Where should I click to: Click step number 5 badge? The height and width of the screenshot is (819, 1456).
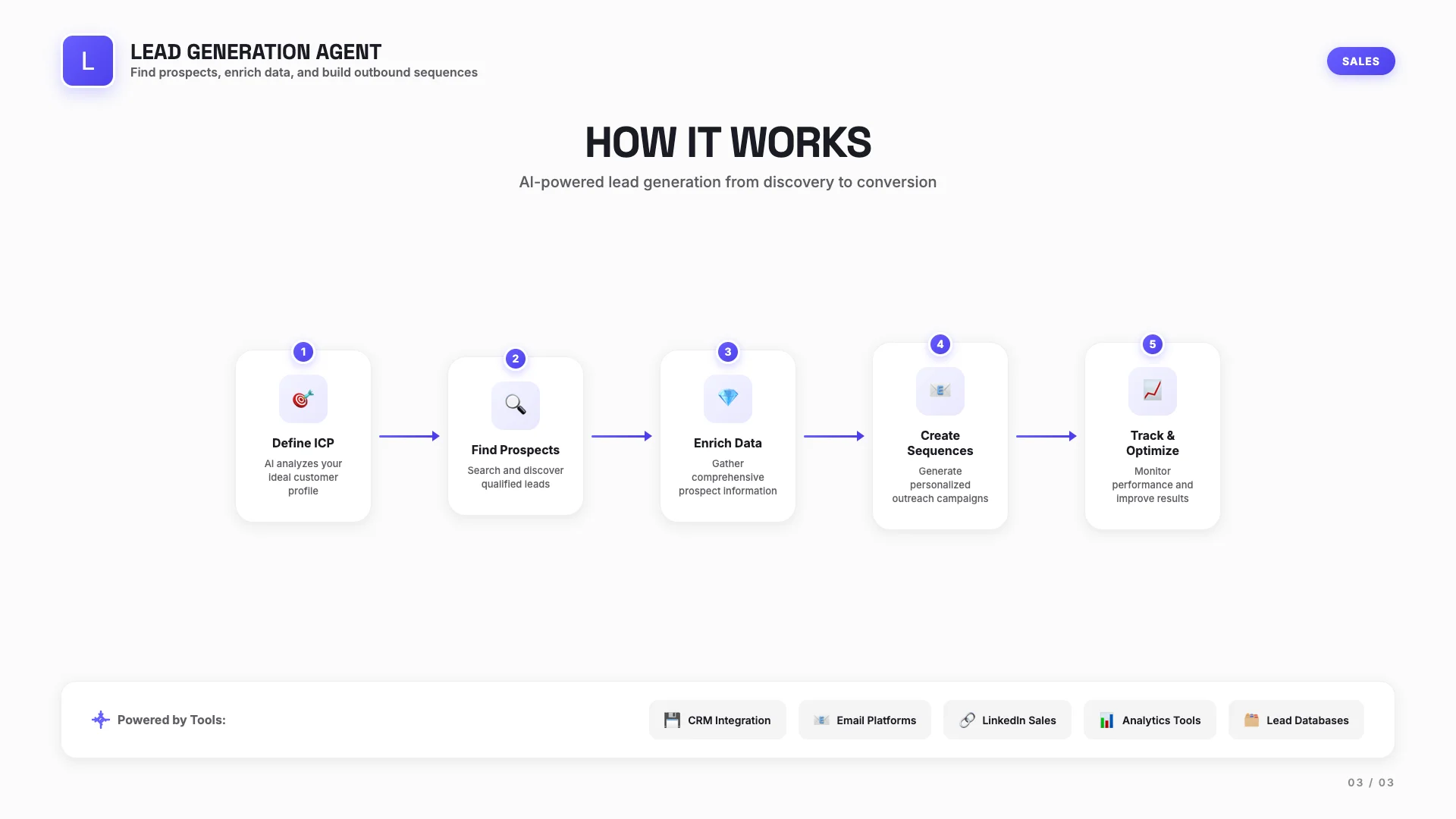click(x=1153, y=344)
